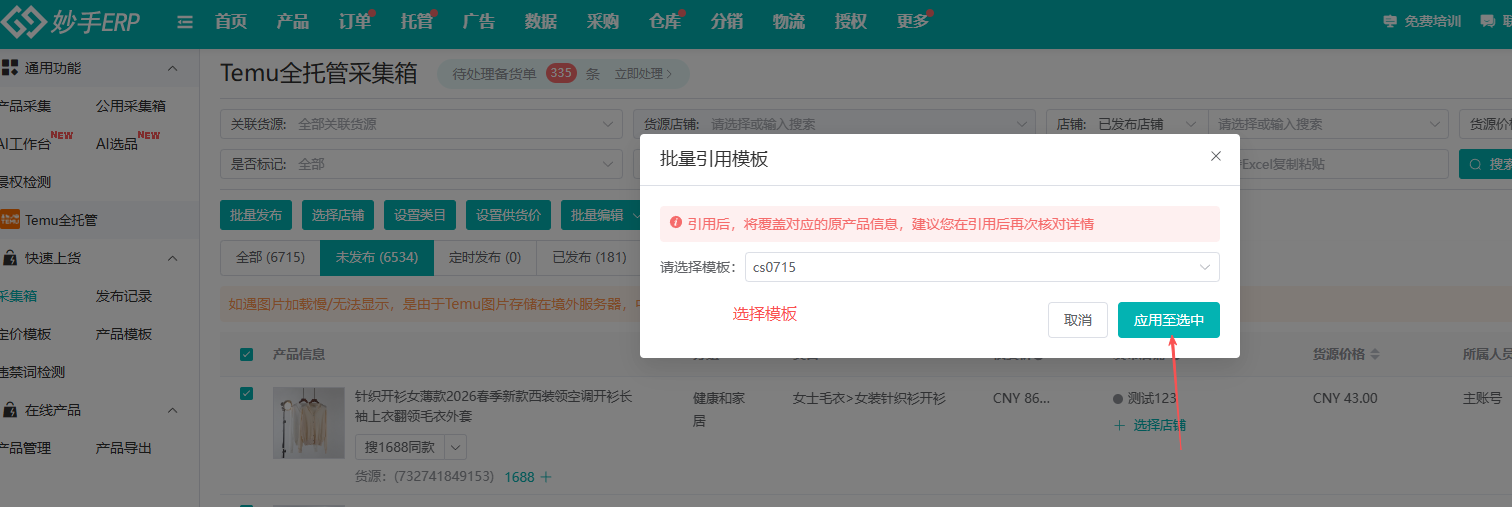The width and height of the screenshot is (1512, 507).
Task: Click the CNY 43.00 price cell
Action: pos(1345,398)
